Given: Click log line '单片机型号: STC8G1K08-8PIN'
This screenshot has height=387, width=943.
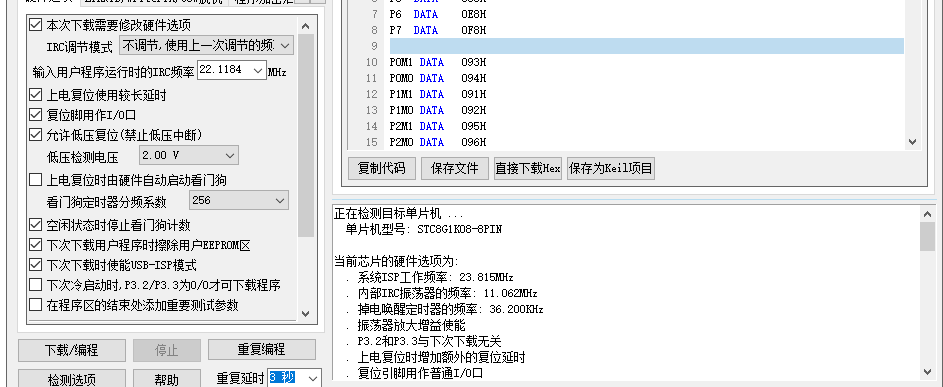Looking at the screenshot, I should pos(424,229).
